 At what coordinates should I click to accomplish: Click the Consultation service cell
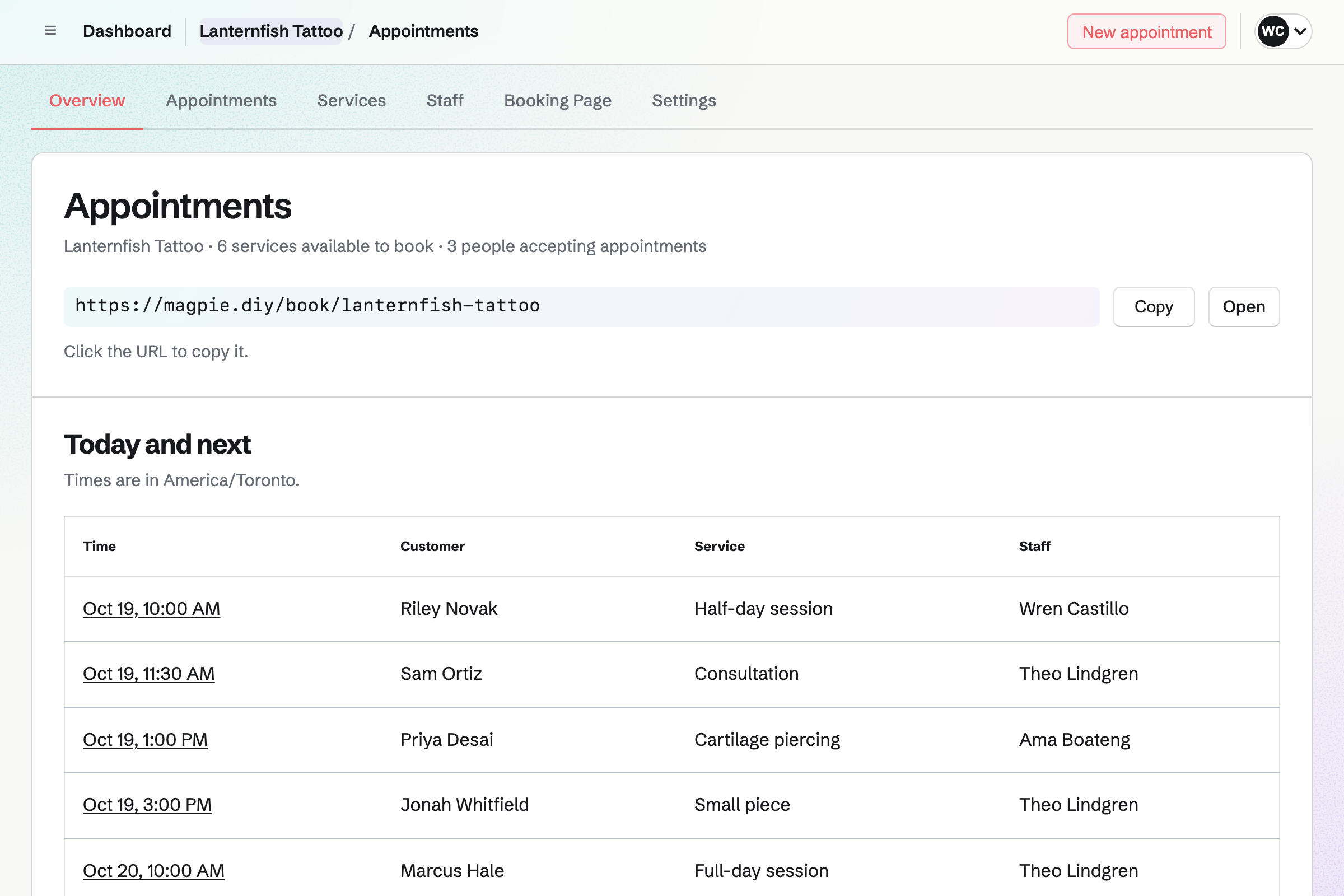tap(746, 674)
